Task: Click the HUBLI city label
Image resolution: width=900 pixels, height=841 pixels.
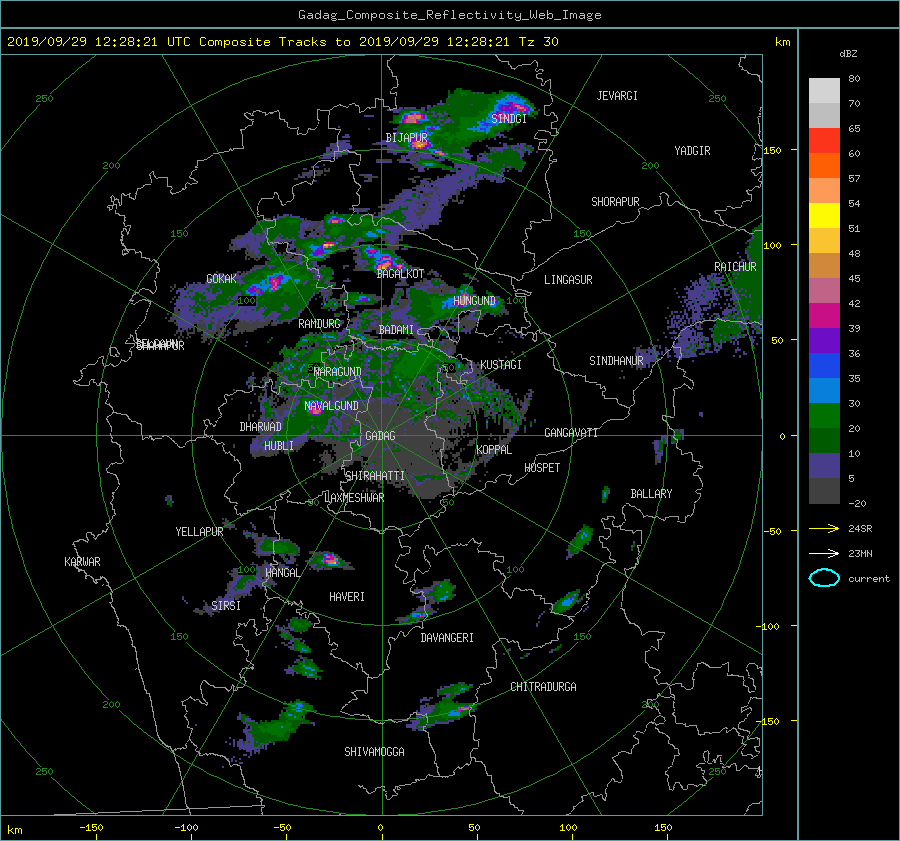Action: (278, 446)
